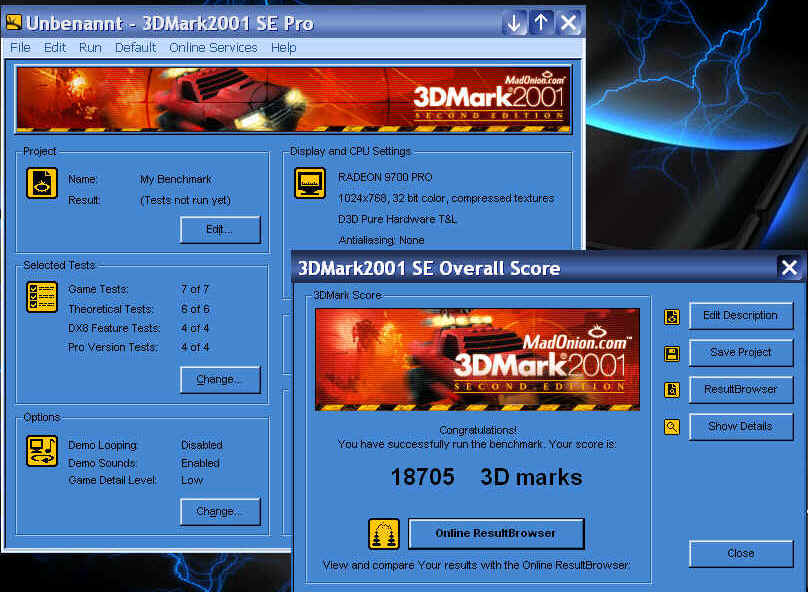This screenshot has height=592, width=808.
Task: Close the 3DMark2001 SE Pro main window
Action: click(x=568, y=23)
